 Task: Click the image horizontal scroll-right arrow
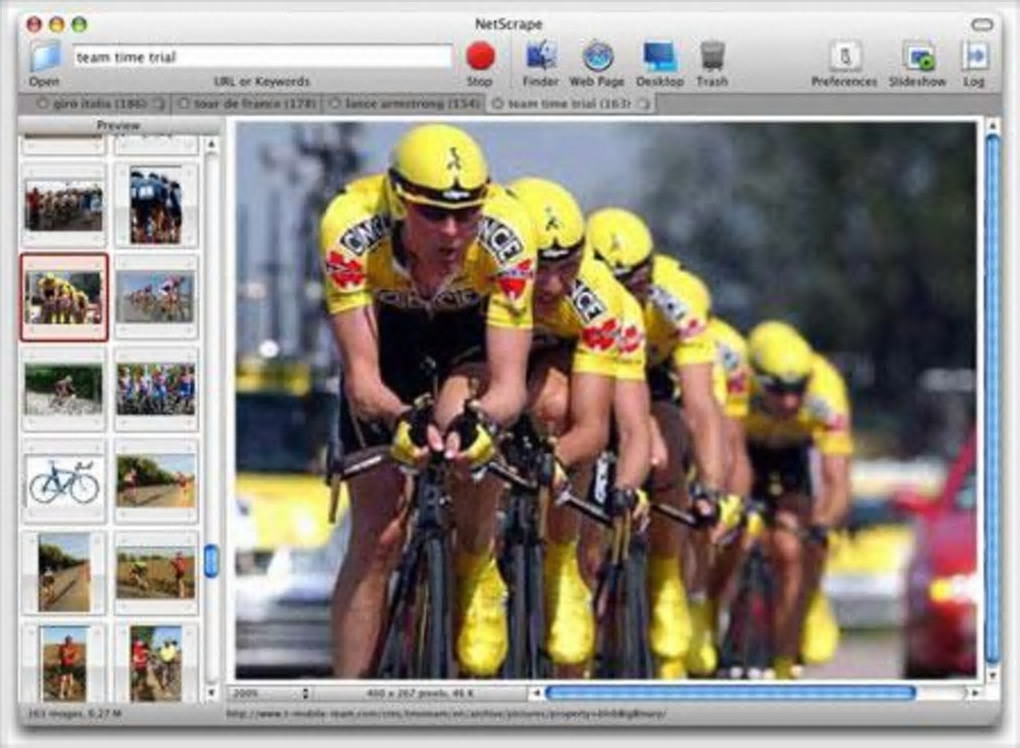[975, 693]
